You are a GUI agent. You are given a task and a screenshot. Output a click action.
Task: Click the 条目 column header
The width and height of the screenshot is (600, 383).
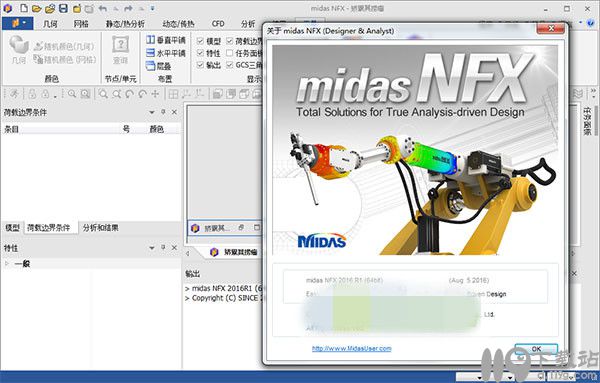click(x=11, y=129)
